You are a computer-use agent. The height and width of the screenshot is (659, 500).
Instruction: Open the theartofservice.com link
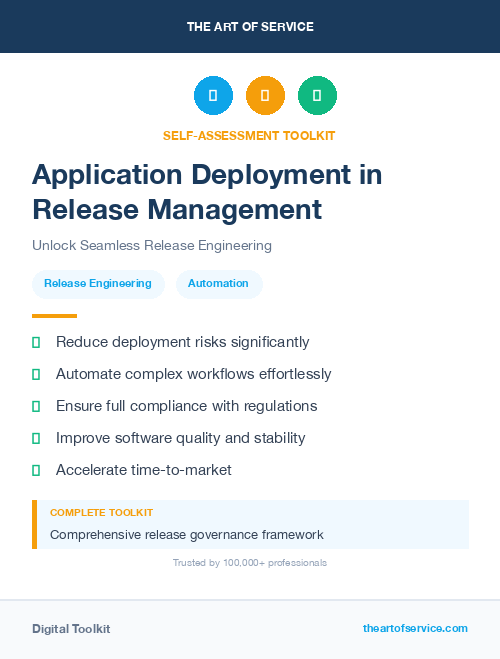pos(415,628)
